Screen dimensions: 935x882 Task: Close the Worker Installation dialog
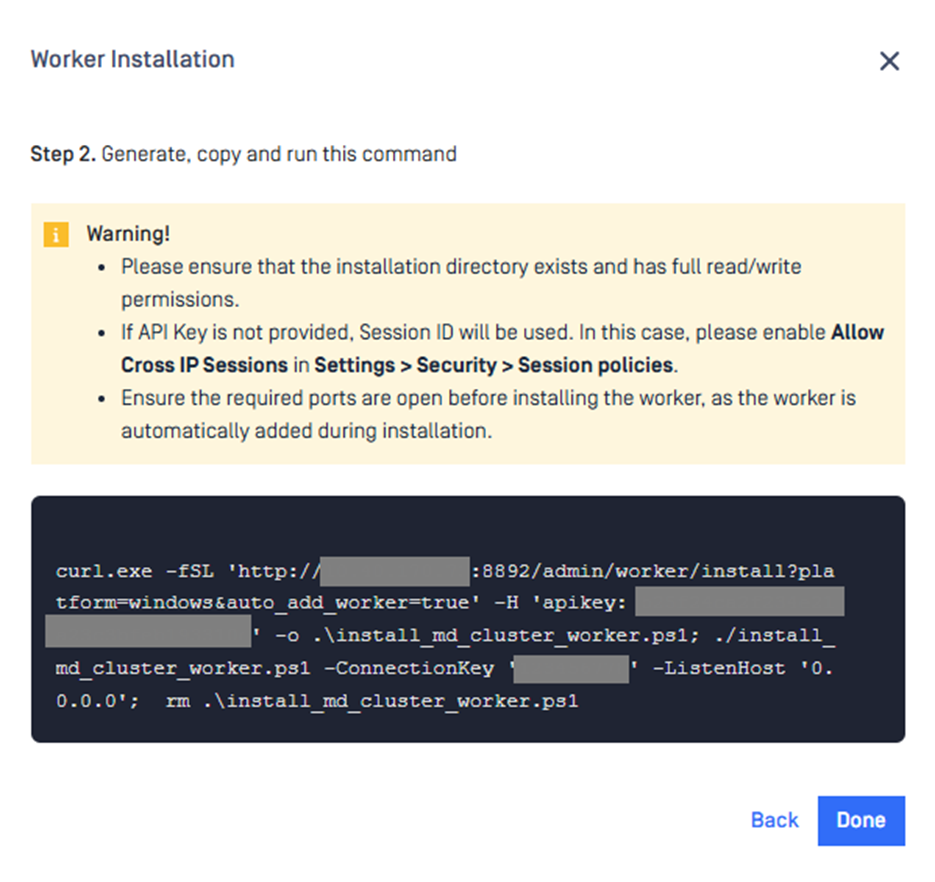888,61
